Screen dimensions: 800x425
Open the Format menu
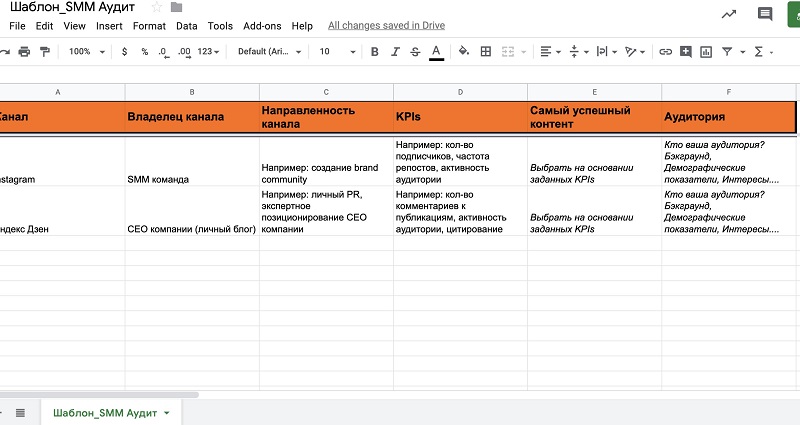(149, 26)
